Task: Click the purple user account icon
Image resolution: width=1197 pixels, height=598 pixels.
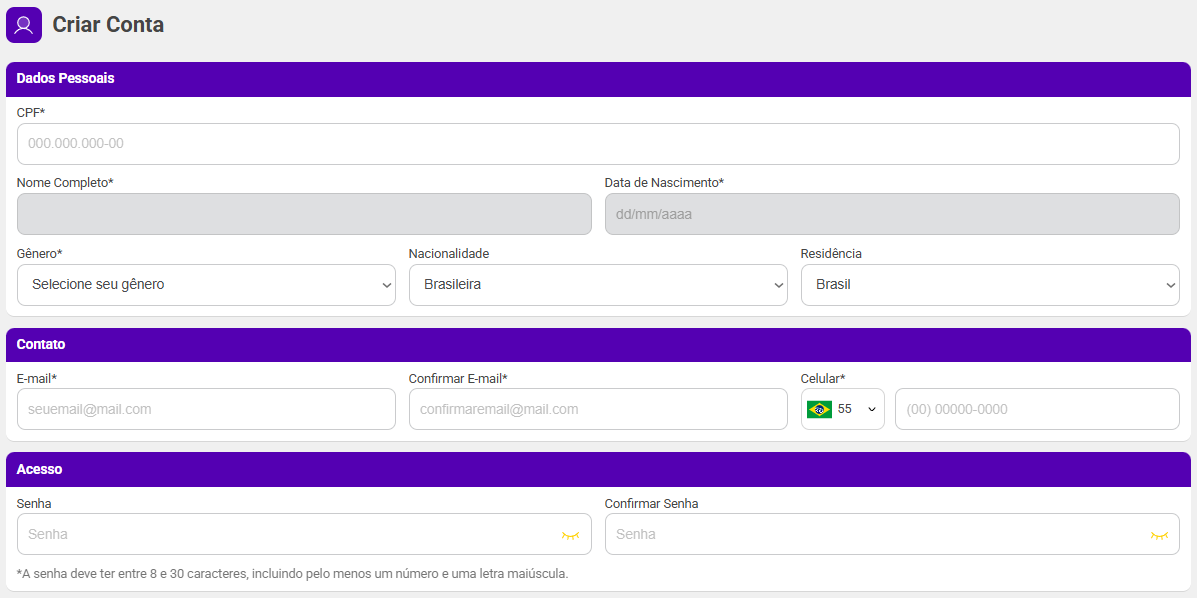Action: coord(24,25)
